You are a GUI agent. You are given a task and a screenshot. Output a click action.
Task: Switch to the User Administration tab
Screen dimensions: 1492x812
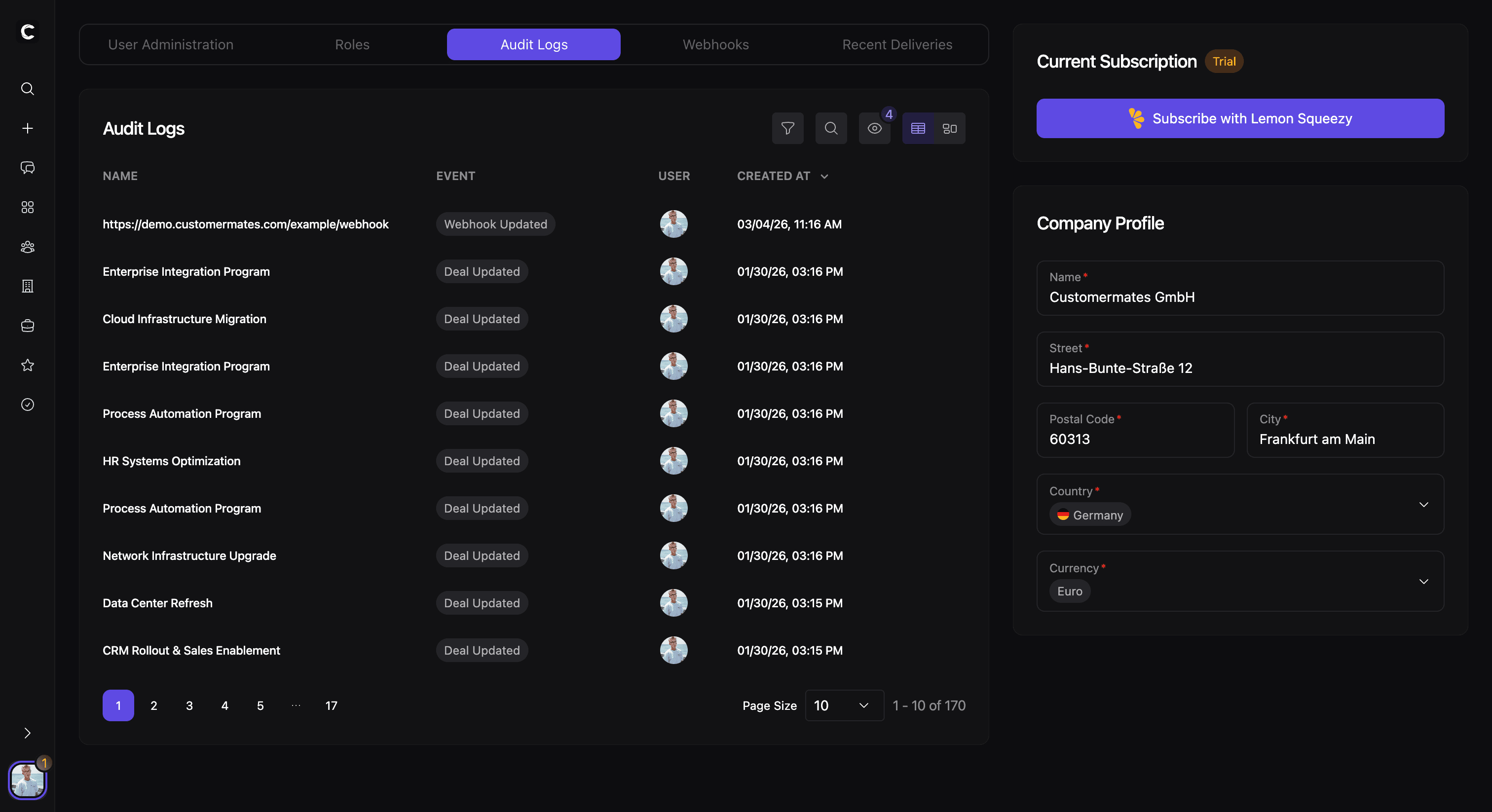tap(170, 44)
